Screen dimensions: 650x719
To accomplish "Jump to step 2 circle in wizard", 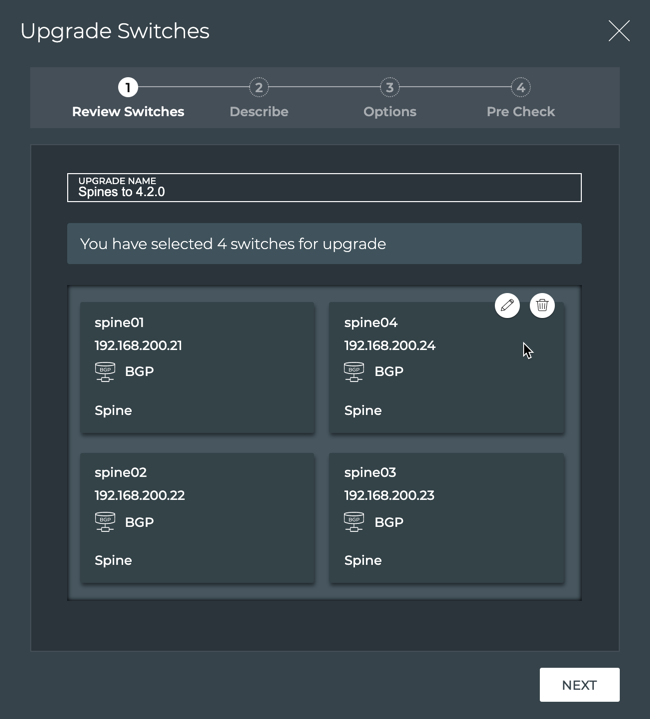I will [x=258, y=87].
